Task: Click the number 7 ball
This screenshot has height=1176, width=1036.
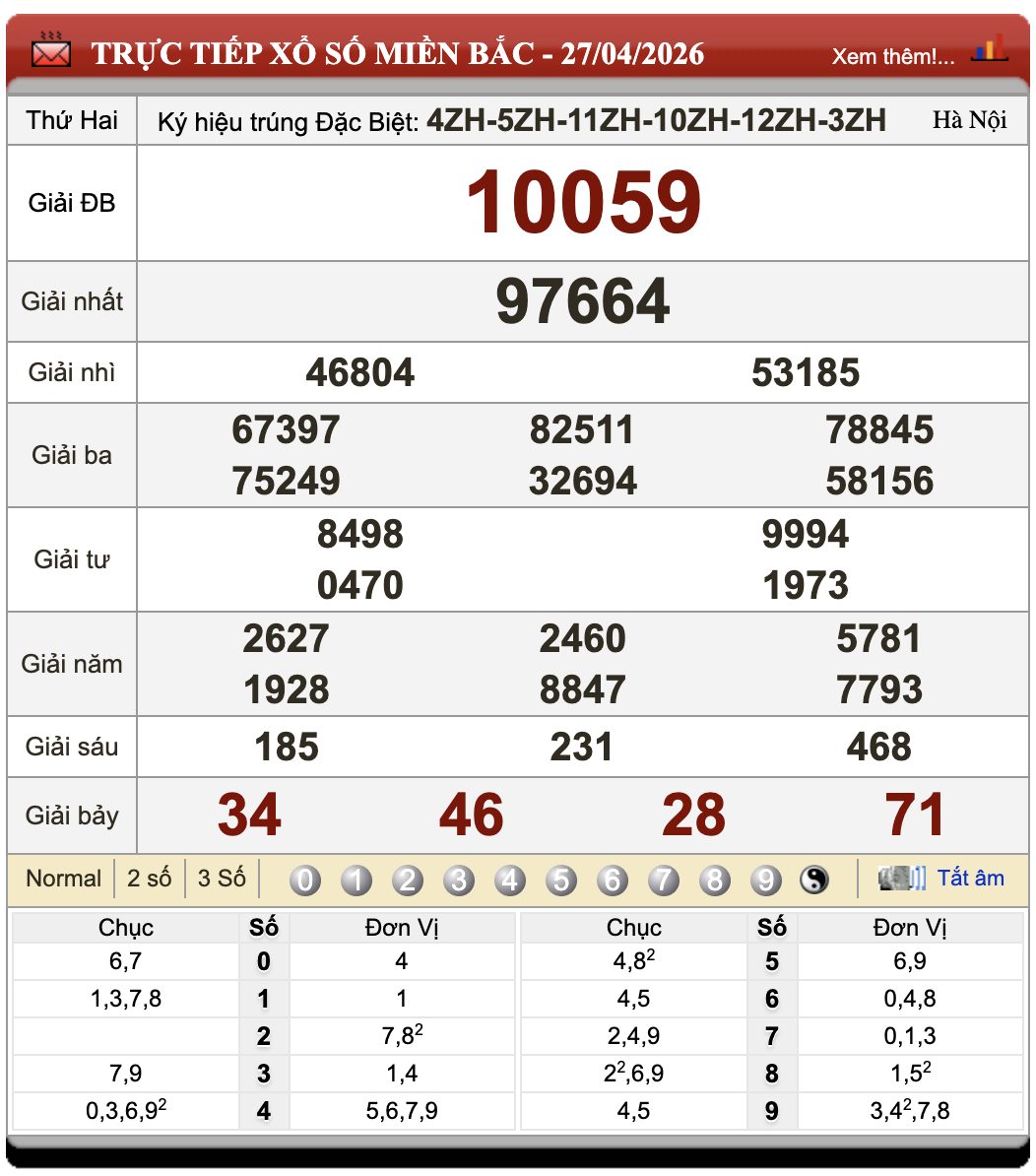Action: point(664,880)
